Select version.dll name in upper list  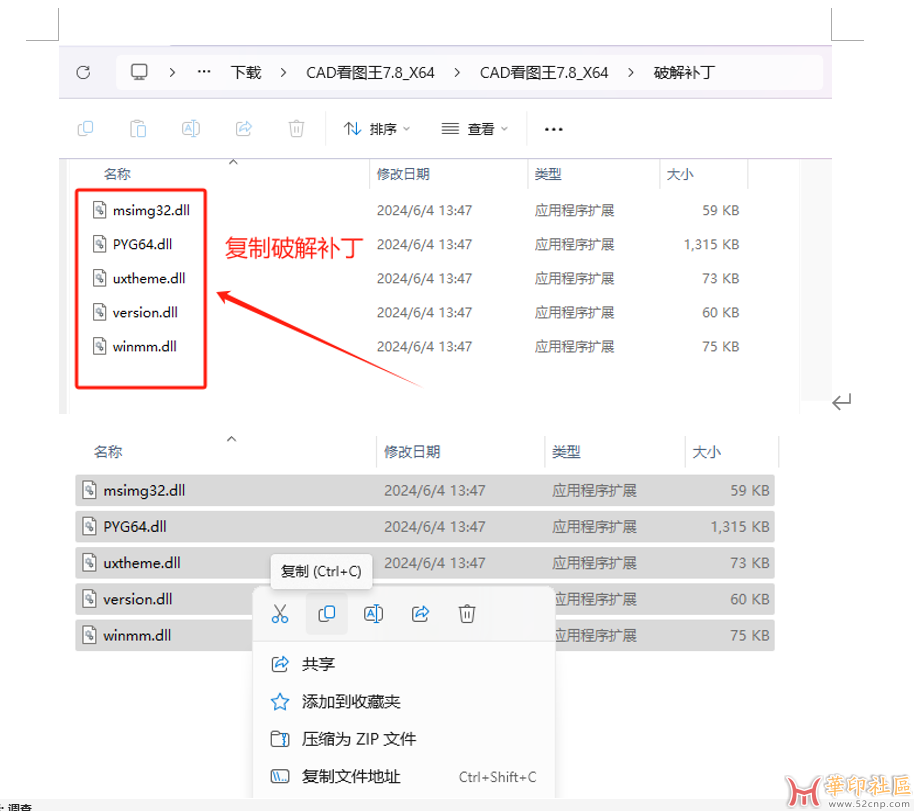(145, 313)
